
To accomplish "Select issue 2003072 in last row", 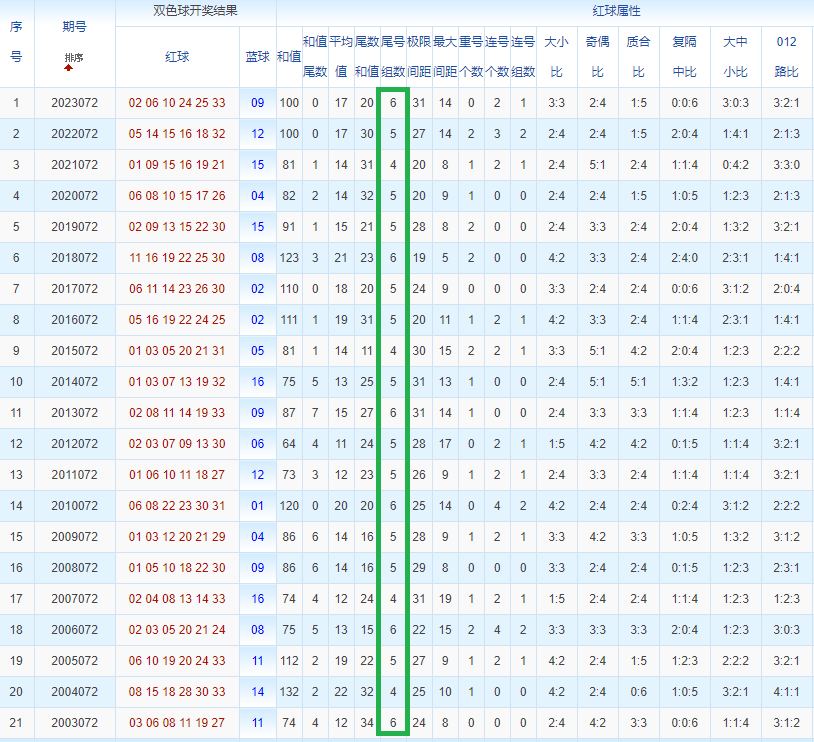I will pyautogui.click(x=75, y=723).
